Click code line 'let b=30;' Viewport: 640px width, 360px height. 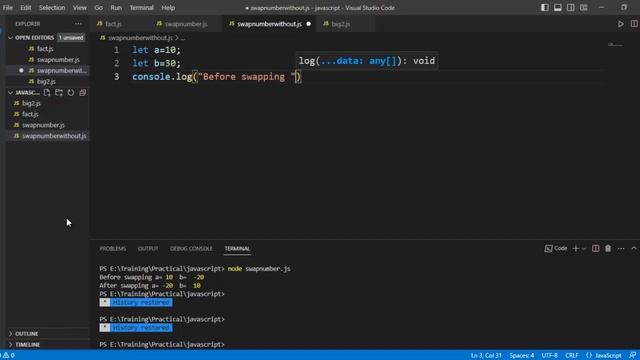pyautogui.click(x=156, y=63)
